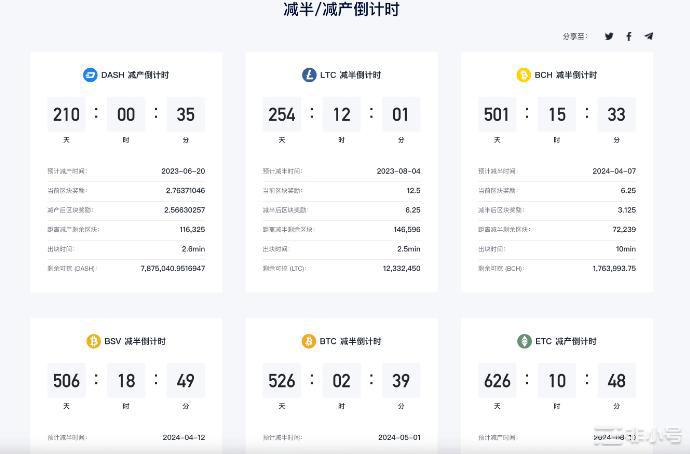Select BCH block time 10min
690x454 pixels.
click(626, 249)
